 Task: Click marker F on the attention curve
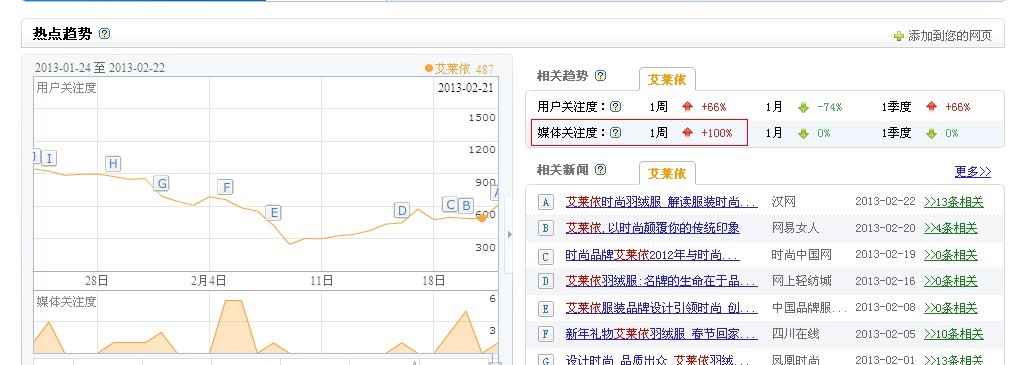coord(226,187)
